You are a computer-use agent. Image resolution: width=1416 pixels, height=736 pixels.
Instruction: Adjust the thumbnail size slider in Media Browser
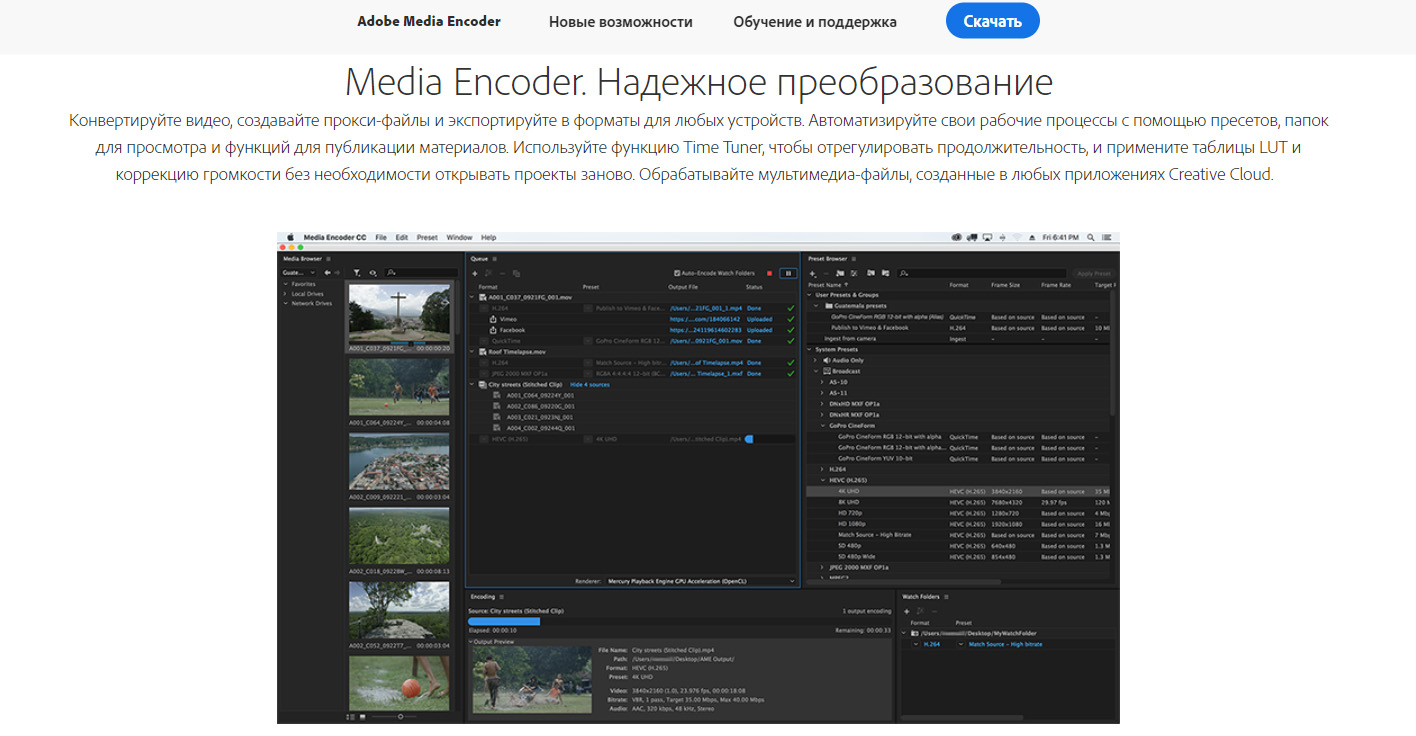[400, 716]
